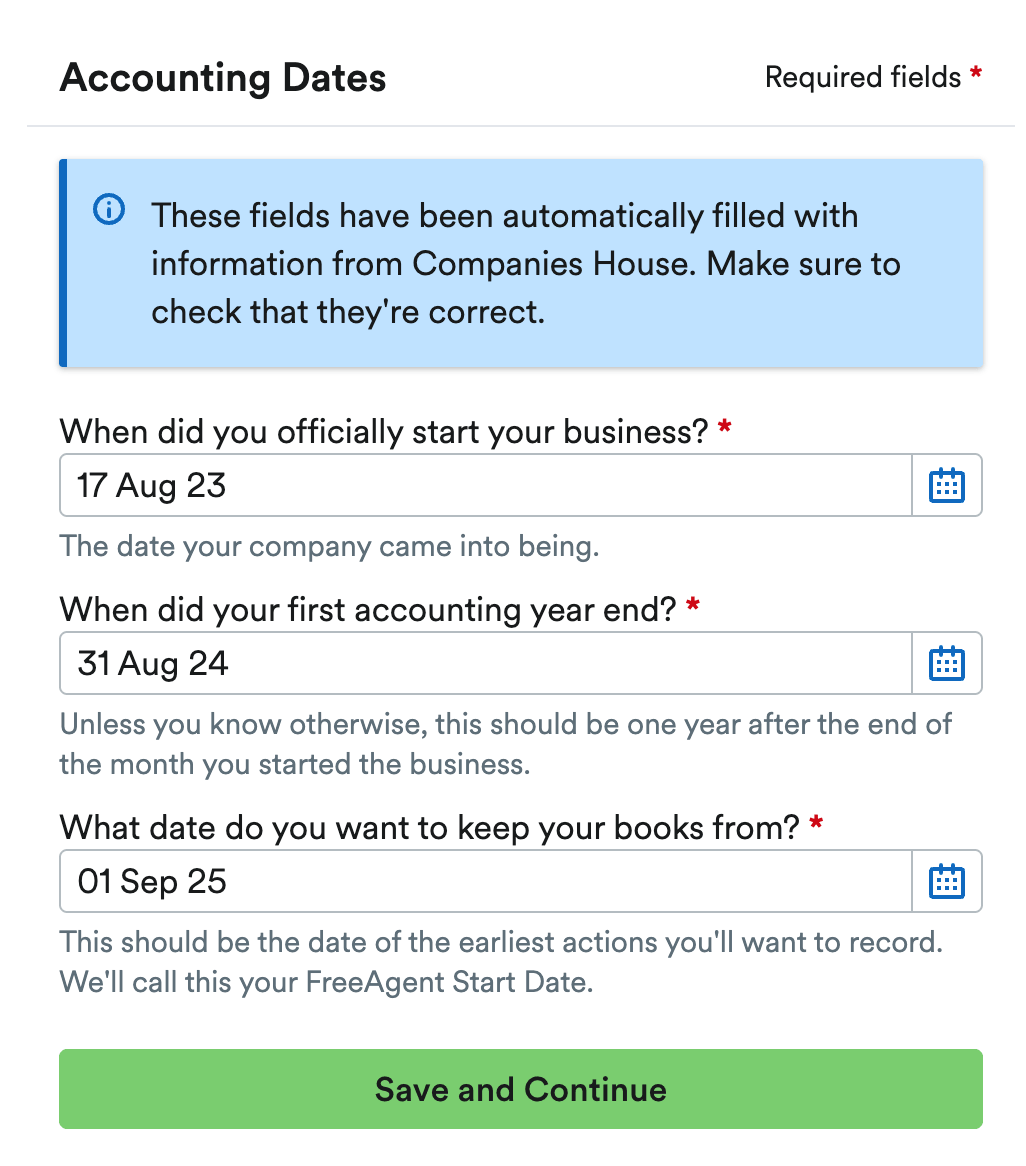Open calendar picker for business start date

[x=946, y=486]
